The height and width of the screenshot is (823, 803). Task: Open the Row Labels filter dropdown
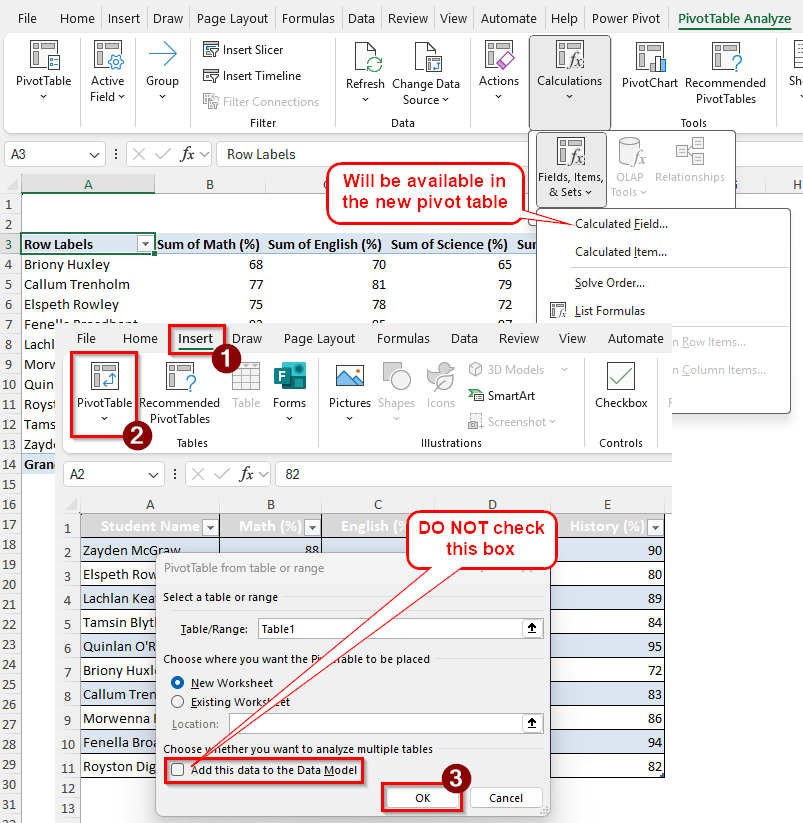(146, 244)
